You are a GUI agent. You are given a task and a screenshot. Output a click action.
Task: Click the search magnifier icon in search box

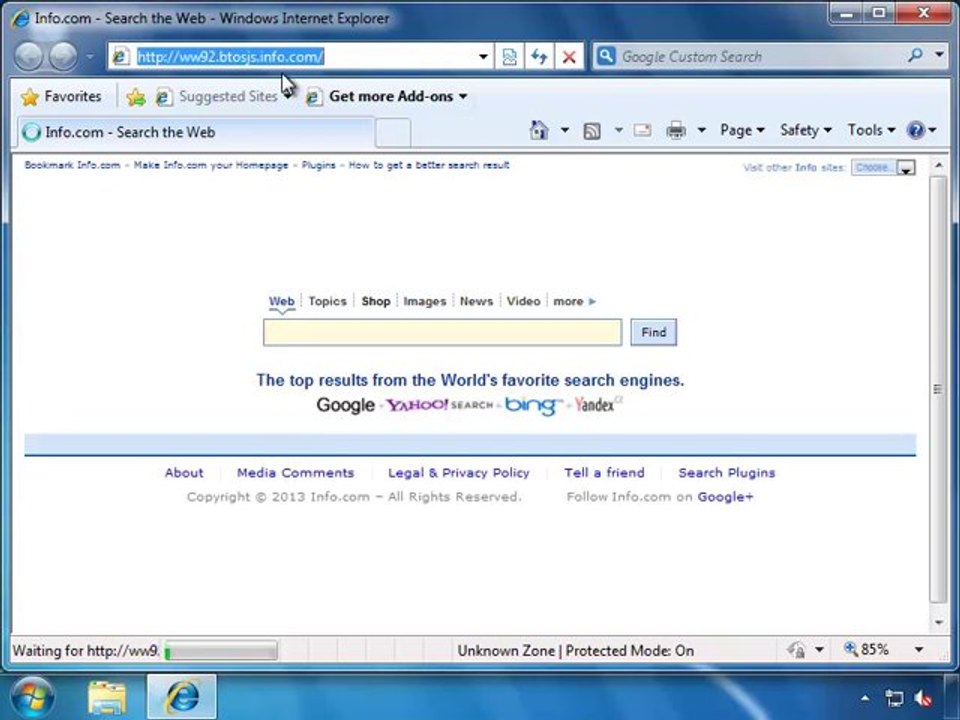click(x=916, y=56)
